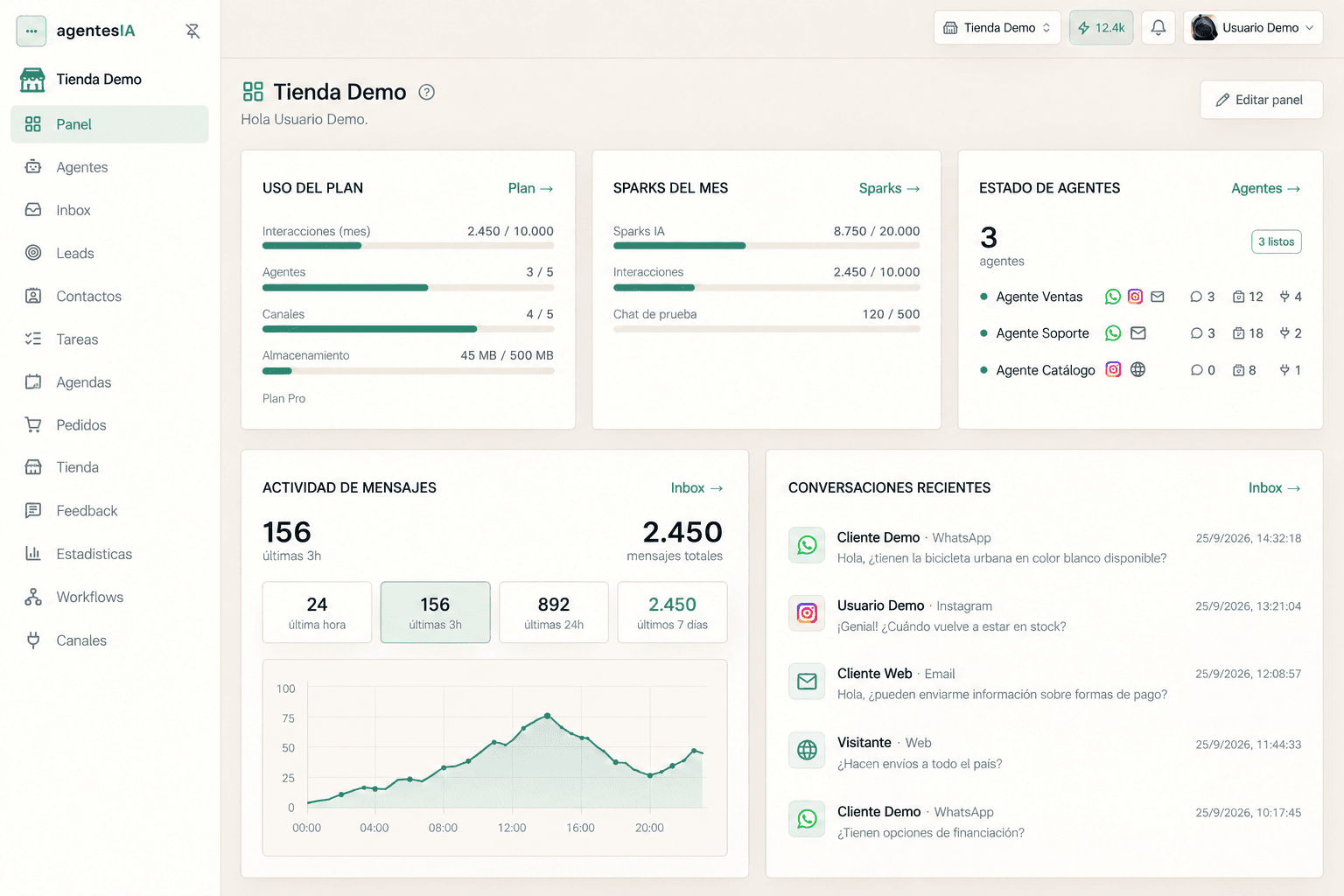
Task: Click the email icon for Agente Soporte
Action: click(1138, 333)
